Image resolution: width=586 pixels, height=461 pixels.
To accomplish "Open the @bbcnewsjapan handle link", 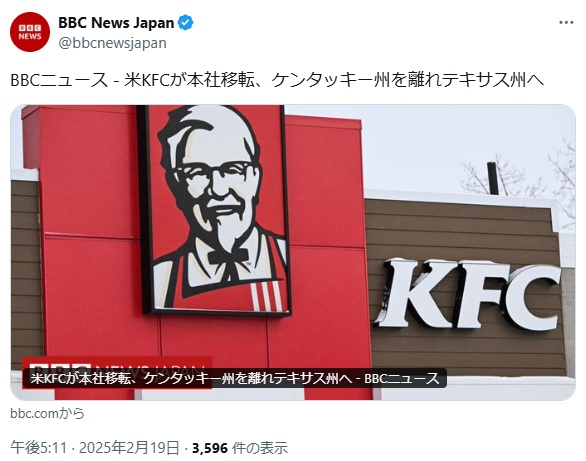I will point(112,43).
